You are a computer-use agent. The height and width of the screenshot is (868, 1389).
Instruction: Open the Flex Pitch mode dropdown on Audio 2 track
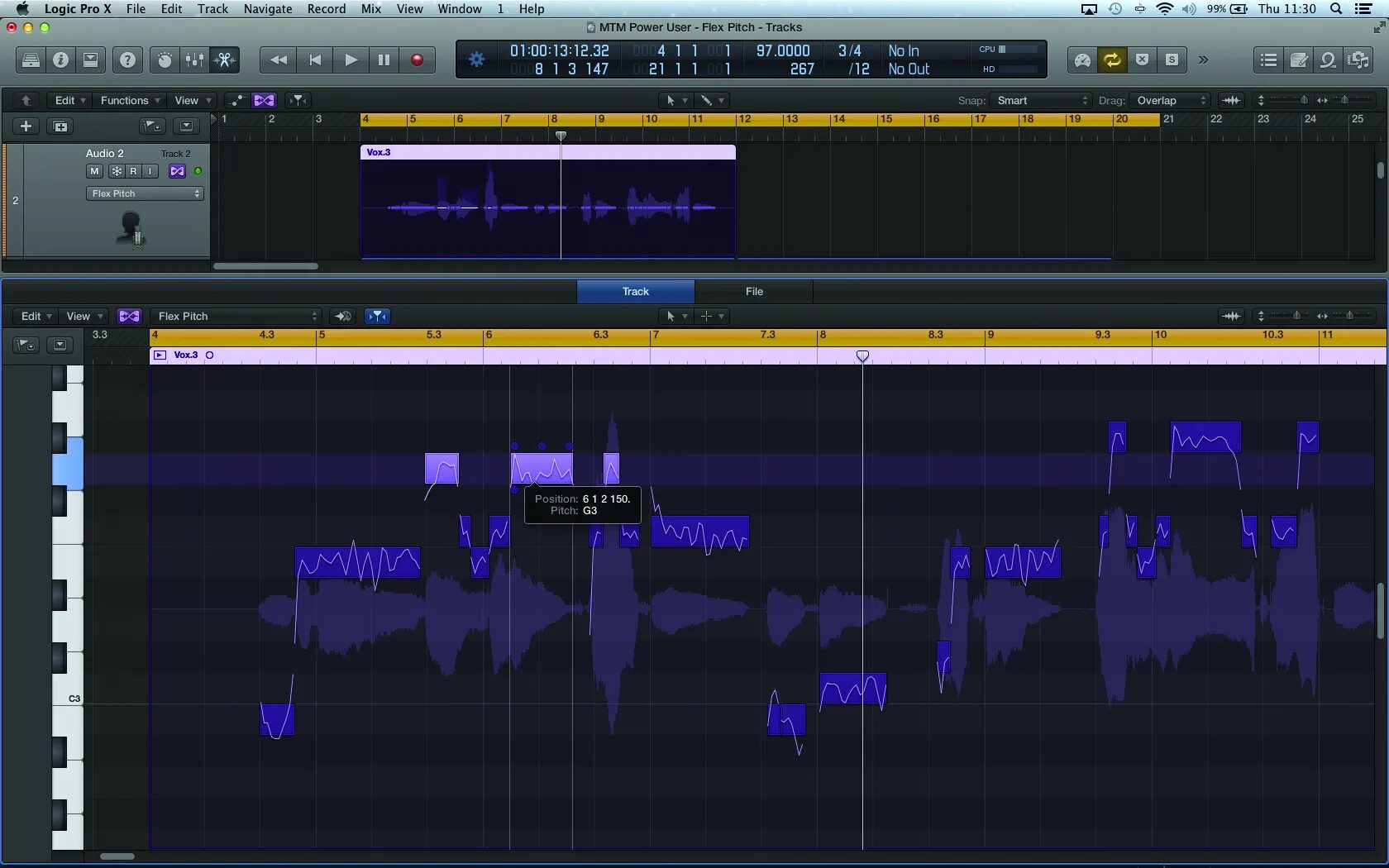[145, 193]
